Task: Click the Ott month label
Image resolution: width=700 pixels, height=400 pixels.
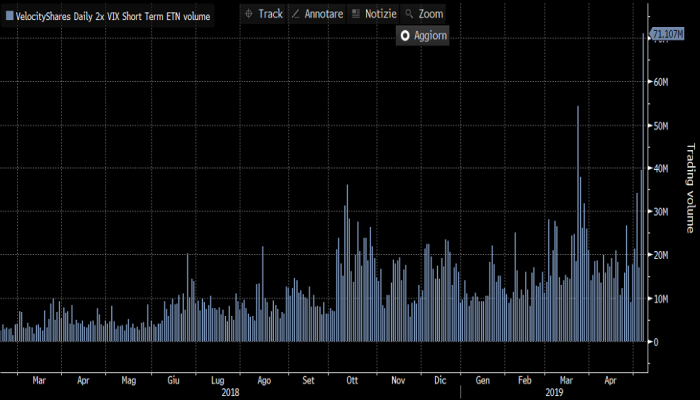Action: pyautogui.click(x=352, y=380)
